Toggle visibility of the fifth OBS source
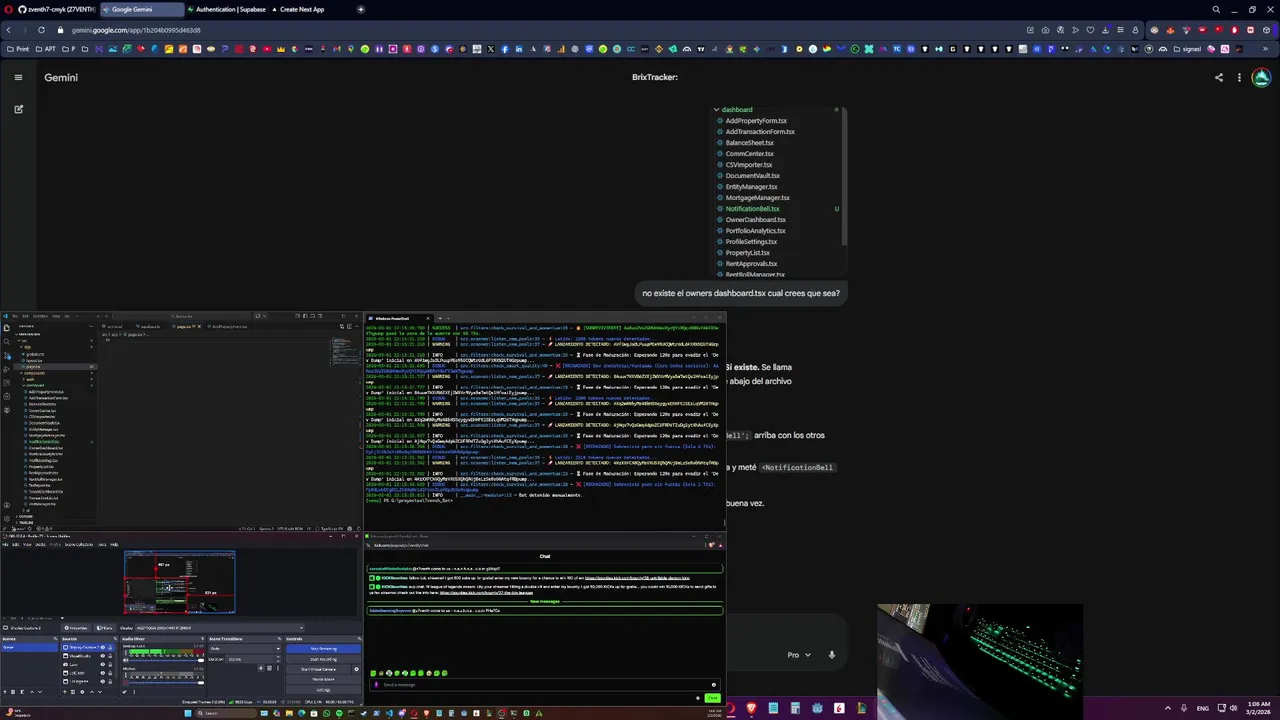This screenshot has height=720, width=1280. pyautogui.click(x=103, y=681)
